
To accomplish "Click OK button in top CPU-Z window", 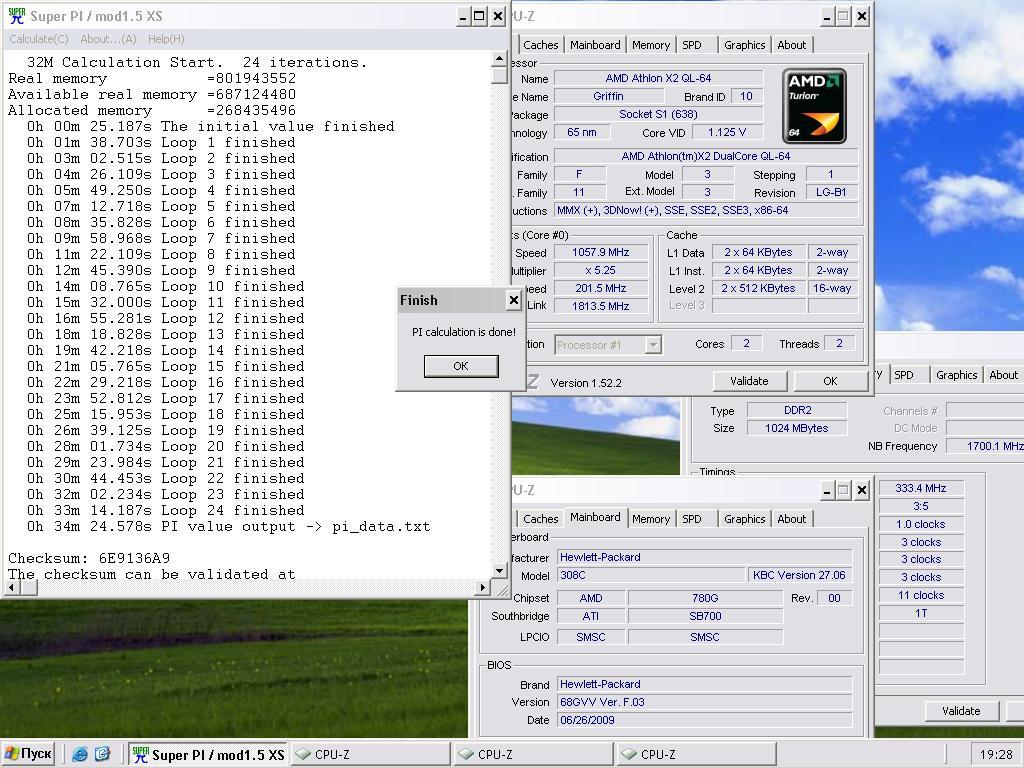I will pyautogui.click(x=830, y=381).
